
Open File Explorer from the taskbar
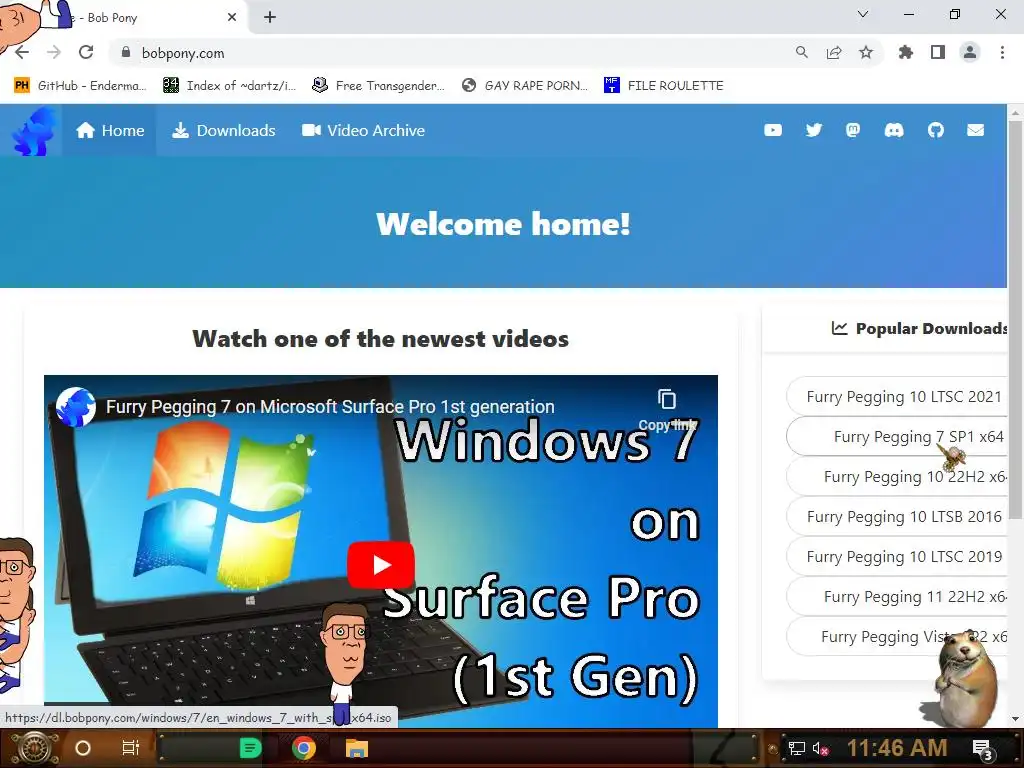tap(357, 748)
